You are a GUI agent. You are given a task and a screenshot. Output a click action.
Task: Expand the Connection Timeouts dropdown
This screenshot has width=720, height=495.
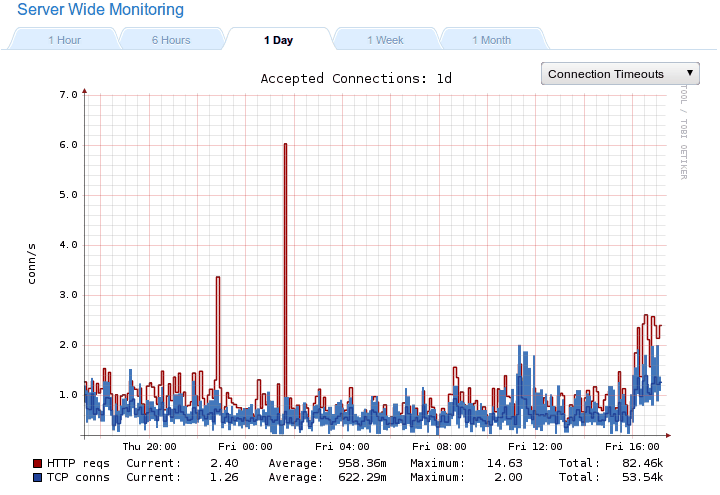[620, 74]
